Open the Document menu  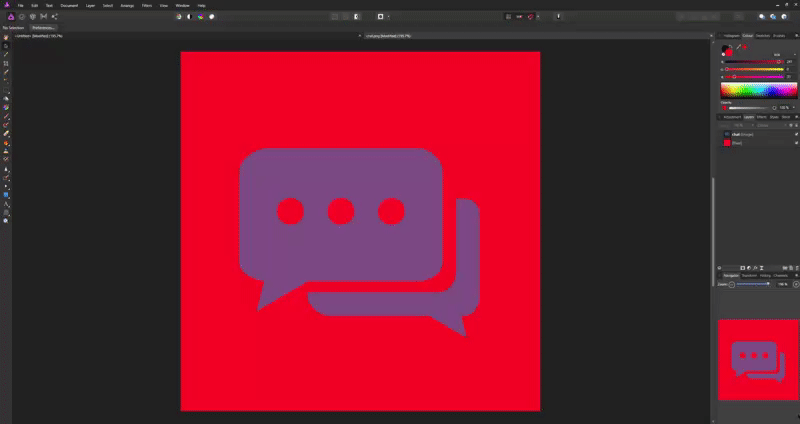pos(69,6)
